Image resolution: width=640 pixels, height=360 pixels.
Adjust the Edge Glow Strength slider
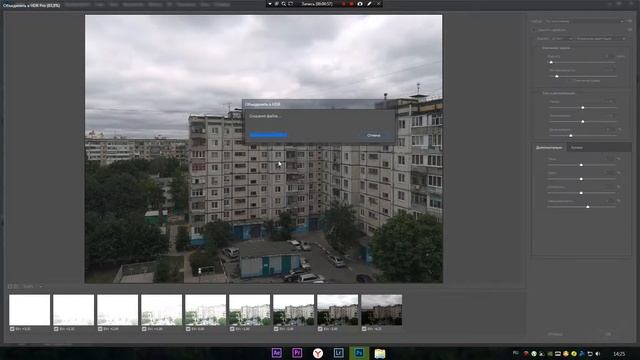click(557, 76)
